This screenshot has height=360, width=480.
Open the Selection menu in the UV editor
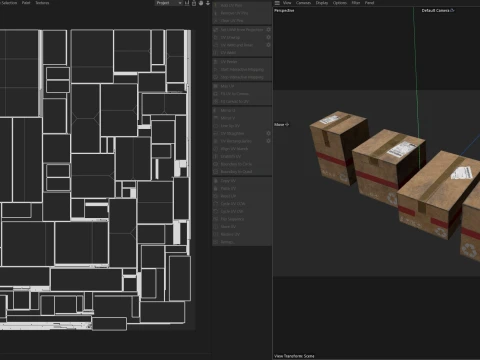[x=9, y=3]
